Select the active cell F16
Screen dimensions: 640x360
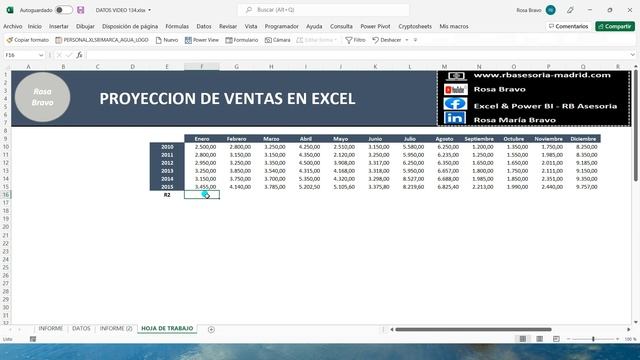point(202,195)
